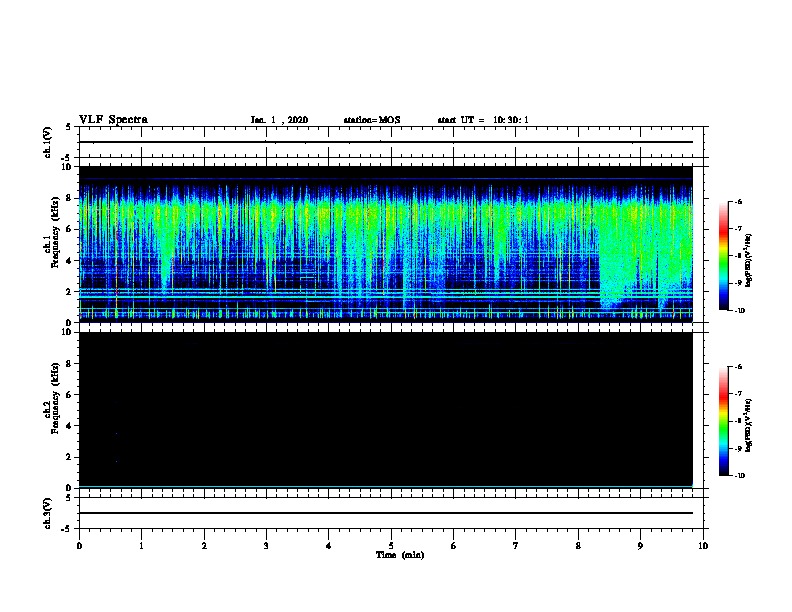Screen dimensions: 792x612
Task: Click the "Time (min)" axis label
Action: (400, 555)
